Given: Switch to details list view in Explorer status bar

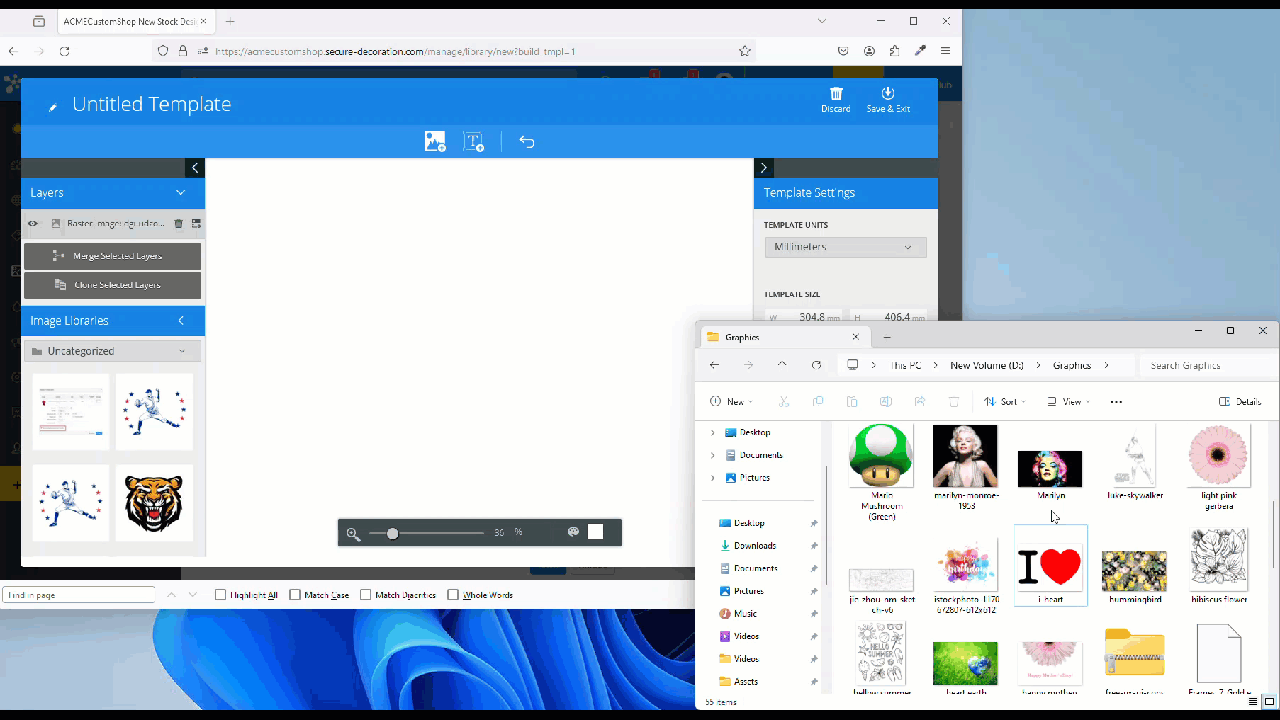Looking at the screenshot, I should pos(1251,702).
